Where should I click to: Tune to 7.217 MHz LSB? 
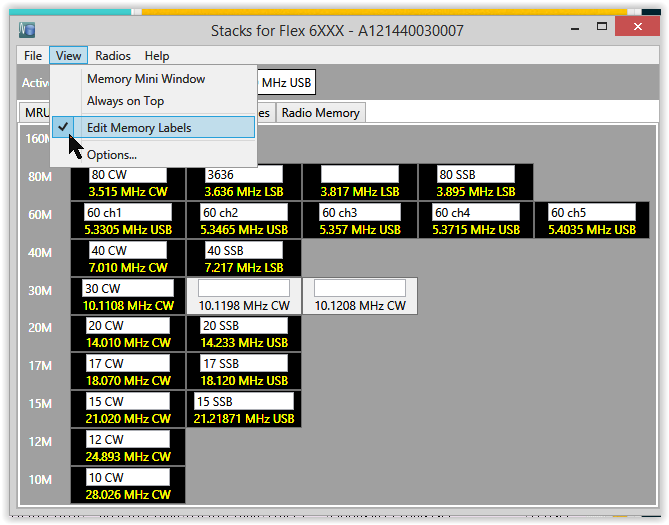pyautogui.click(x=244, y=268)
